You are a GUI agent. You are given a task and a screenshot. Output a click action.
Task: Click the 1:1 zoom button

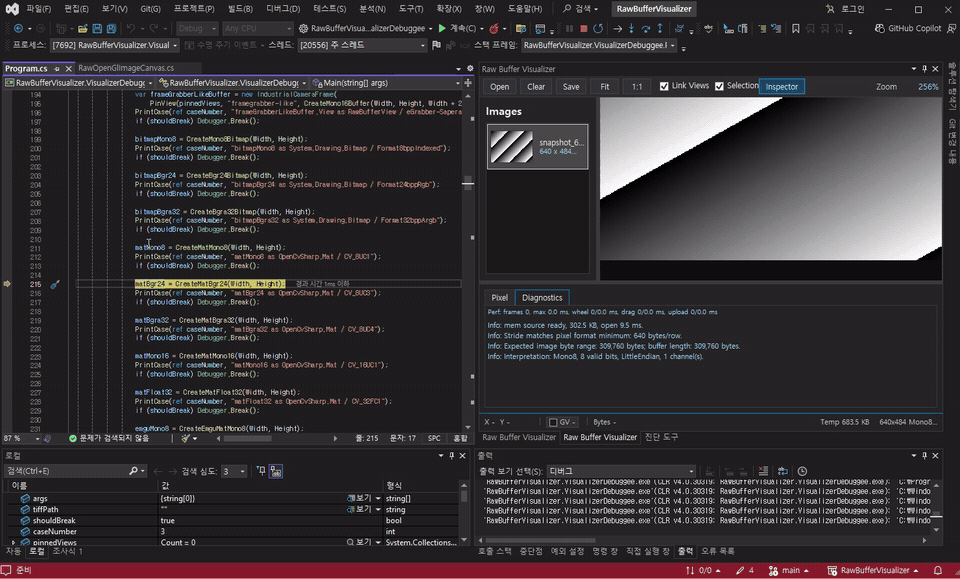click(x=637, y=86)
